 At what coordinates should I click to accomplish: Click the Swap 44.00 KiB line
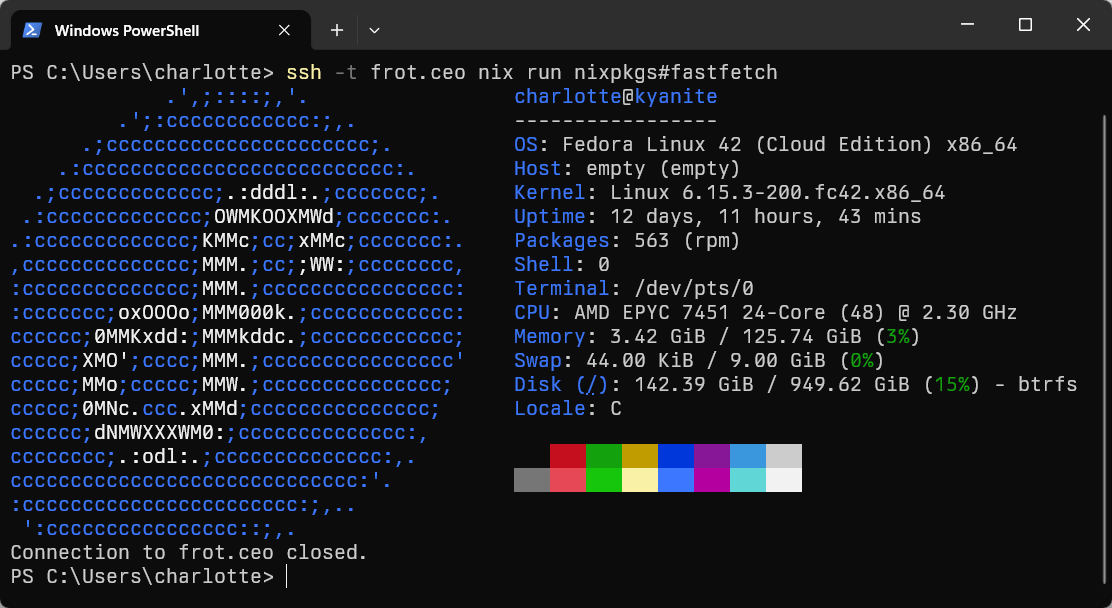coord(699,361)
